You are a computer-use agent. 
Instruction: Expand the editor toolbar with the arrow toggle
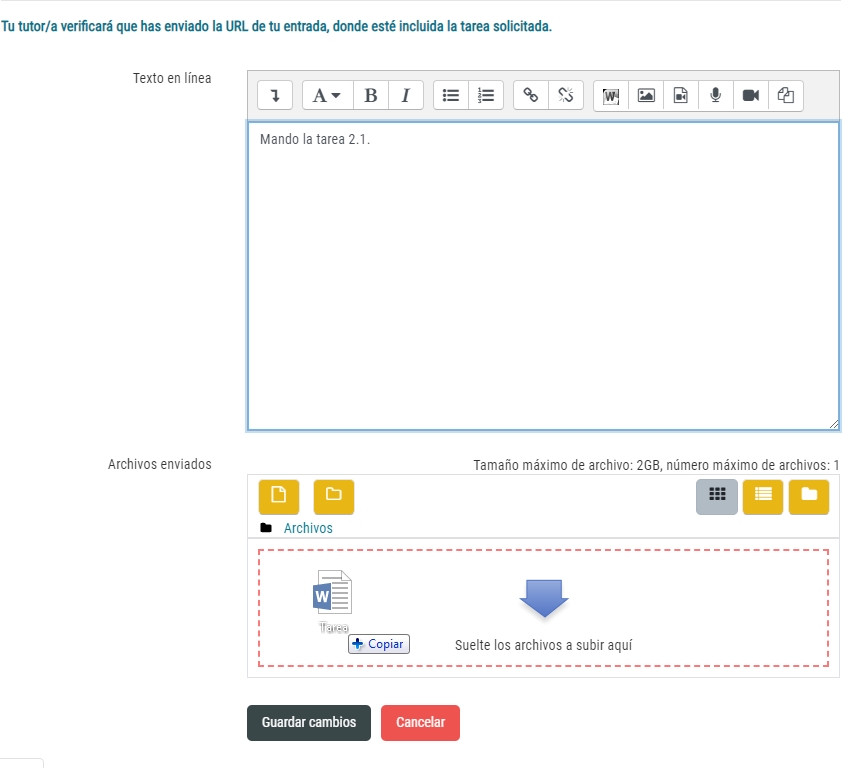coord(275,95)
